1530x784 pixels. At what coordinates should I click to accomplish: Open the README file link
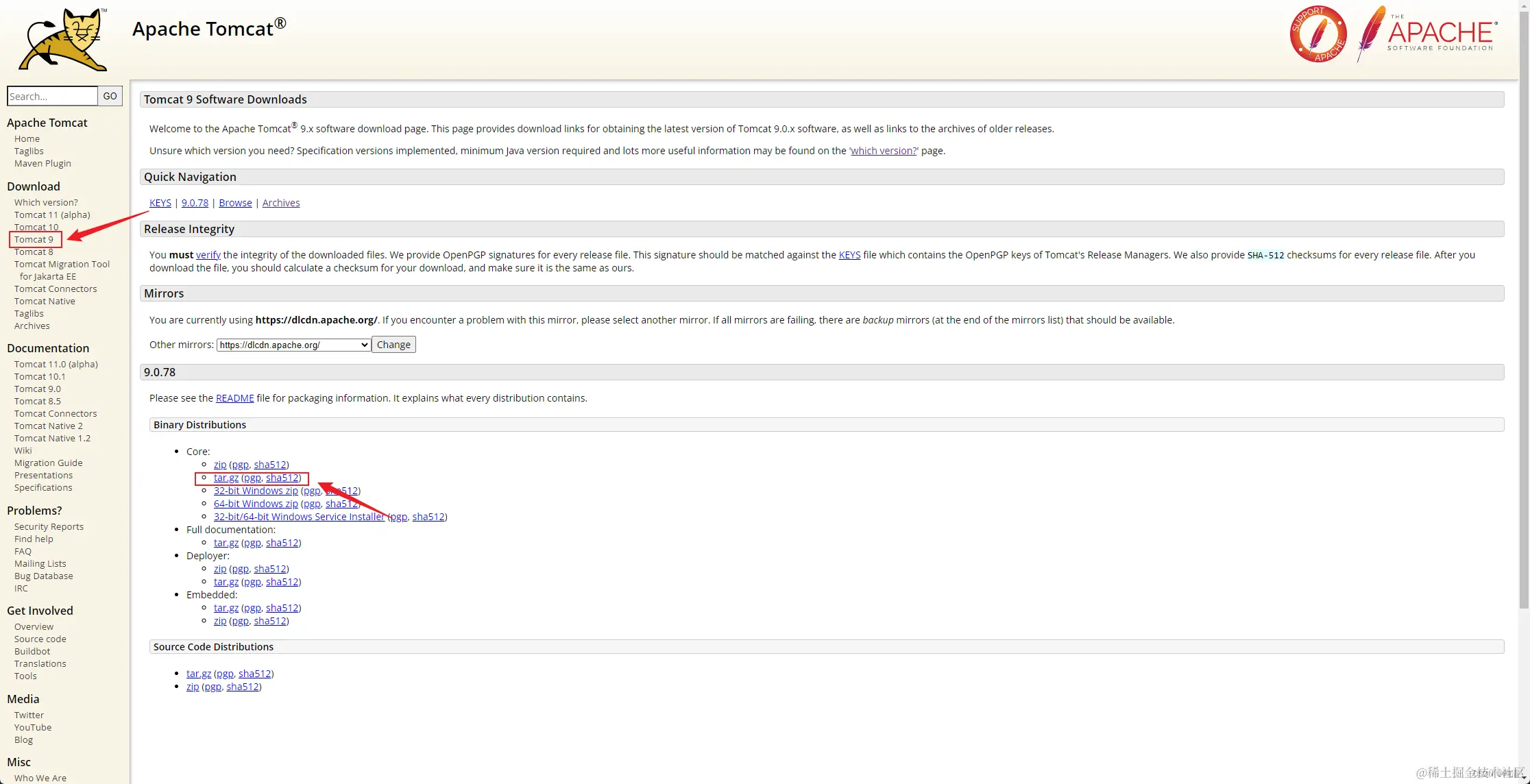[234, 398]
